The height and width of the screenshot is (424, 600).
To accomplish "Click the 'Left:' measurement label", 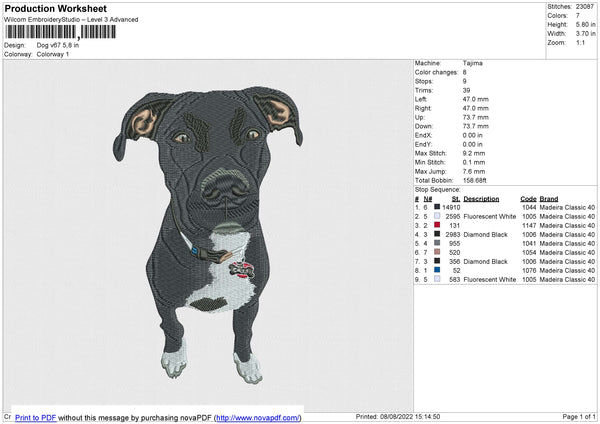I will pyautogui.click(x=420, y=99).
